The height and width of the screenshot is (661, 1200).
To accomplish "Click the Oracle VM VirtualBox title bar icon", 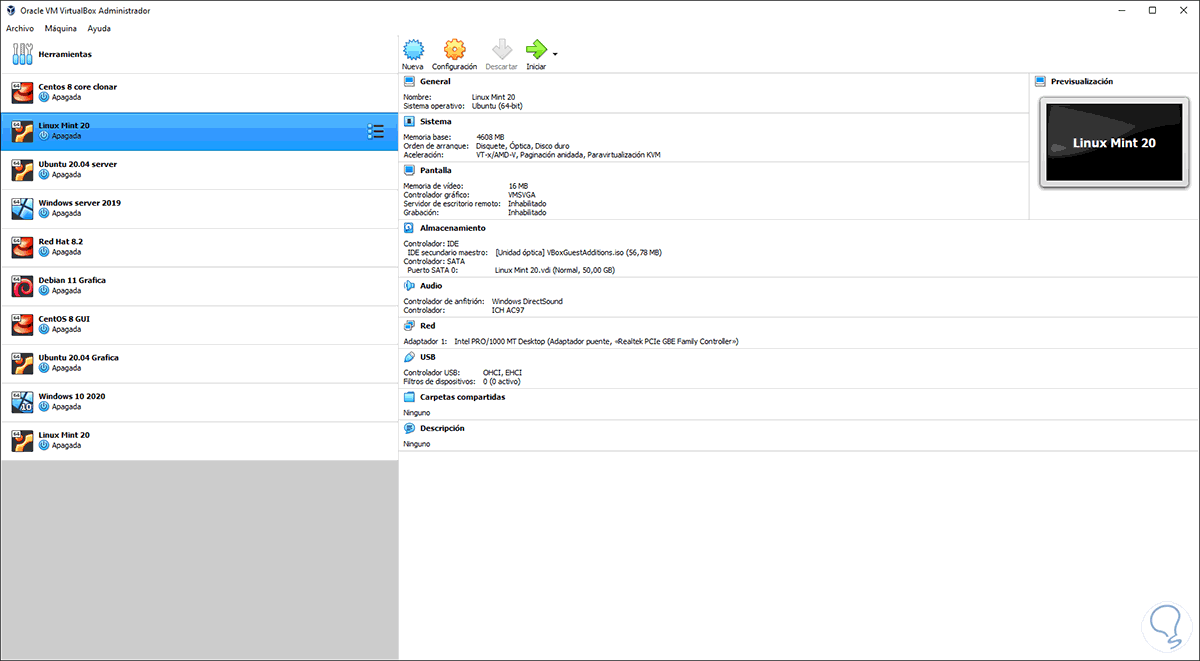I will (11, 9).
